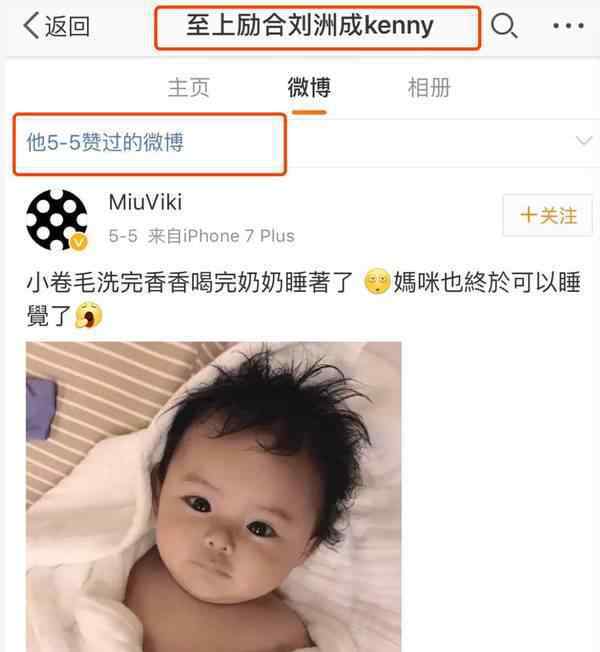Viewport: 600px width, 652px height.
Task: Open the post text about 小卷毛
Action: coord(303,299)
